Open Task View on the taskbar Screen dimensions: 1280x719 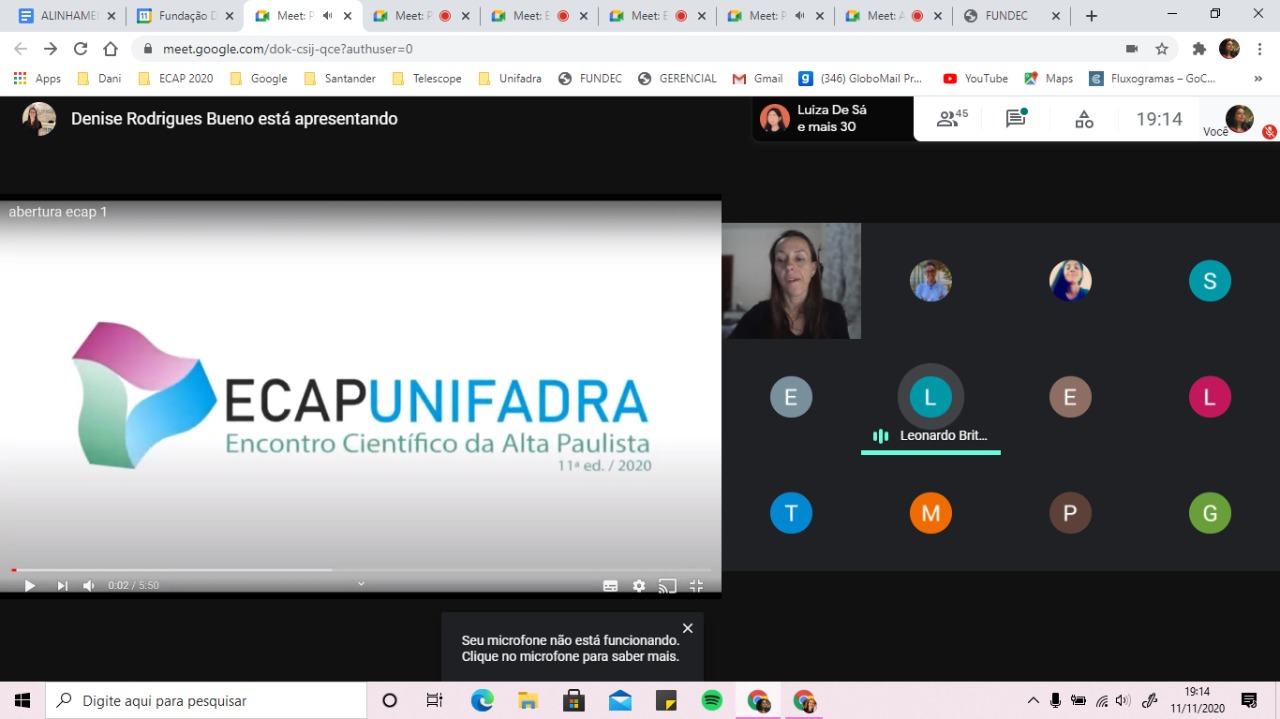click(434, 700)
